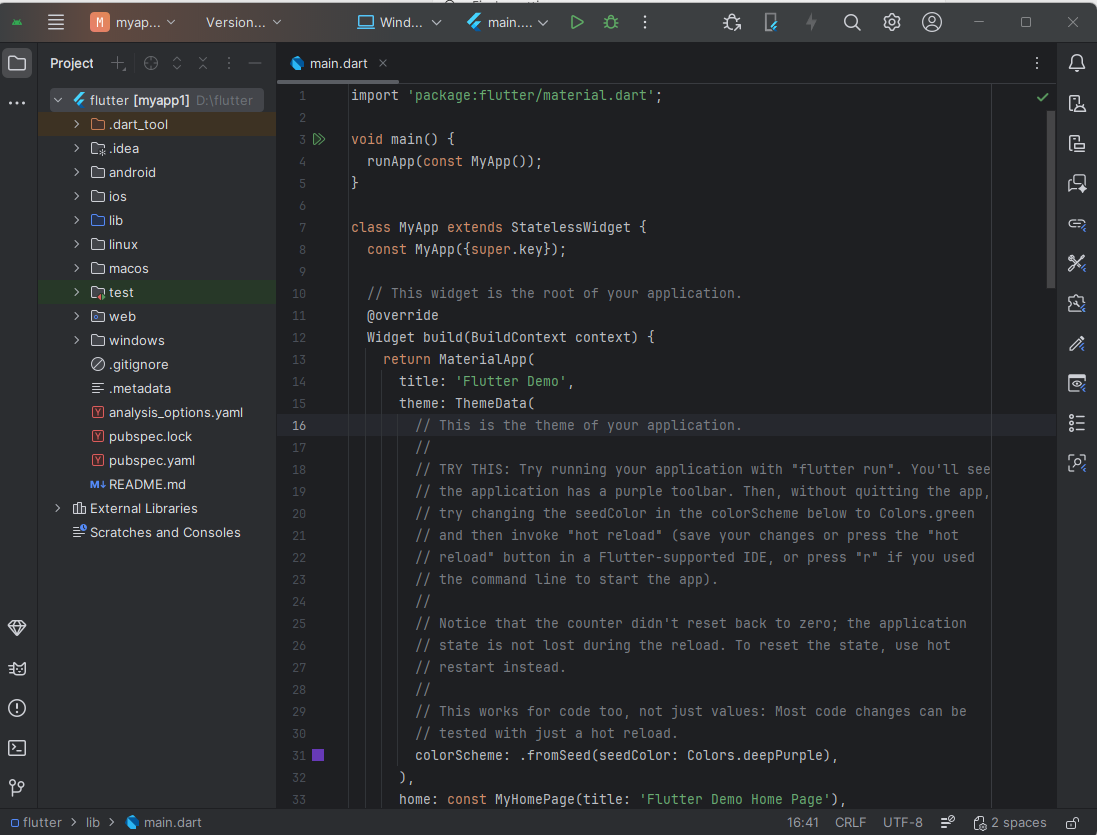This screenshot has height=835, width=1097.
Task: Open the main hamburger menu
Action: (56, 22)
